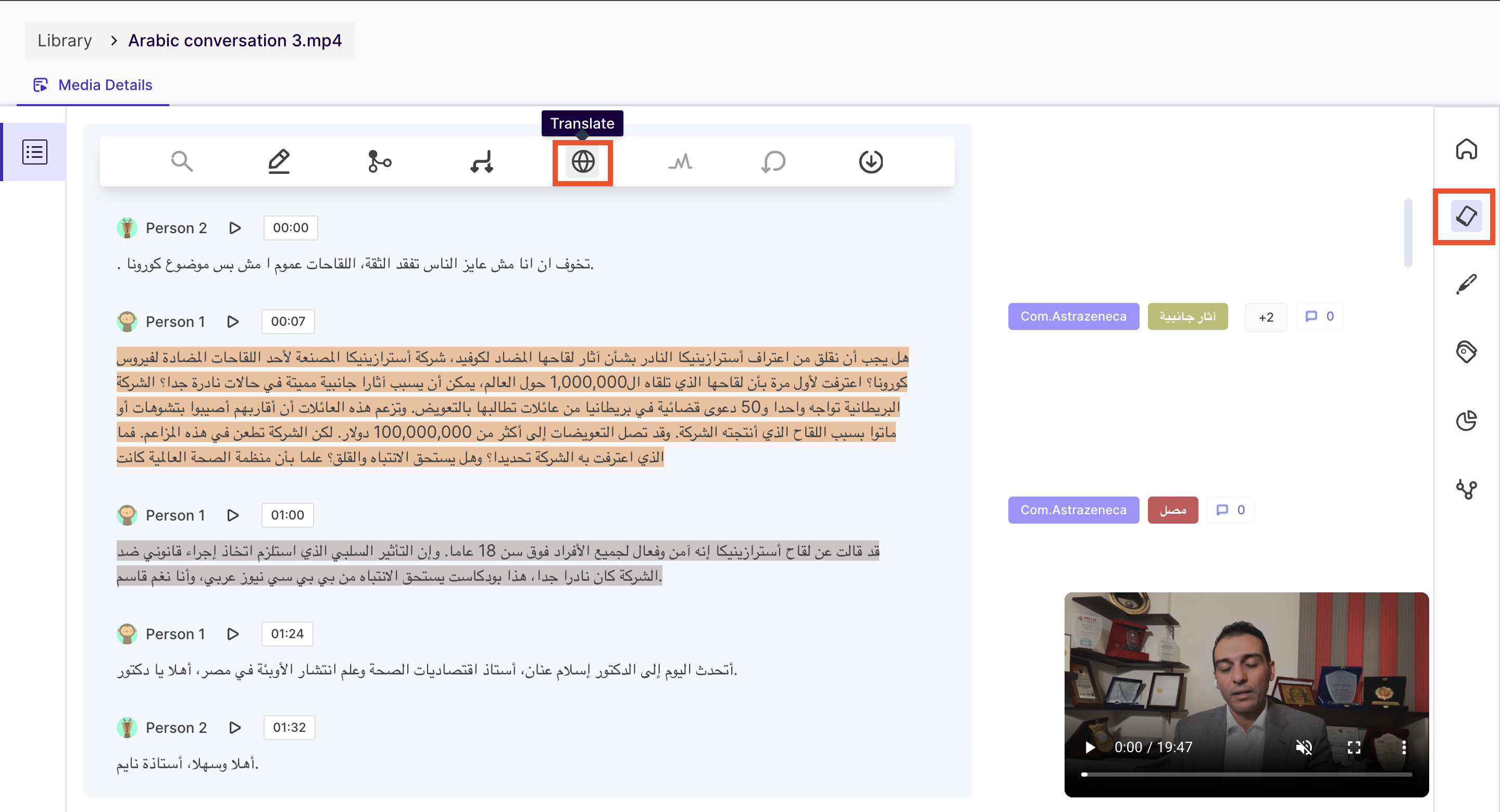1500x812 pixels.
Task: Click the branch/merge nodes toolbar icon
Action: point(380,161)
